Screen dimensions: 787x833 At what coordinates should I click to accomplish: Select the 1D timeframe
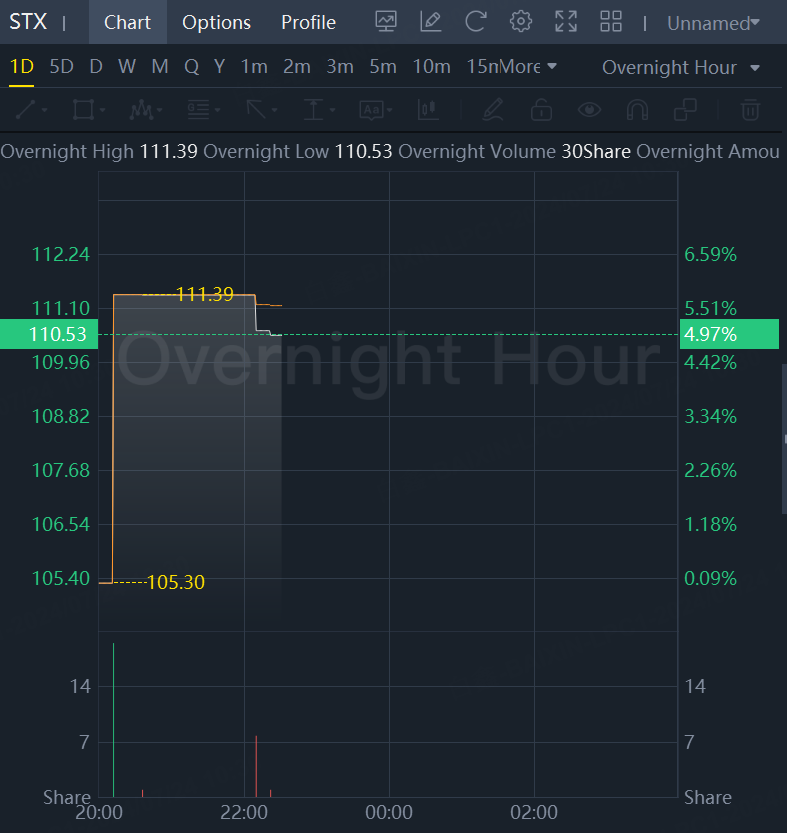(22, 66)
